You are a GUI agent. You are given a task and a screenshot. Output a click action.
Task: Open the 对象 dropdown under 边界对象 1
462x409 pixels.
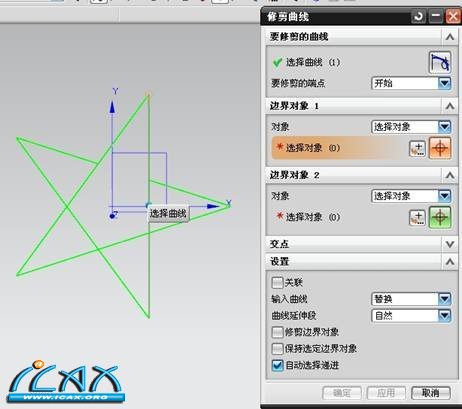(x=411, y=127)
